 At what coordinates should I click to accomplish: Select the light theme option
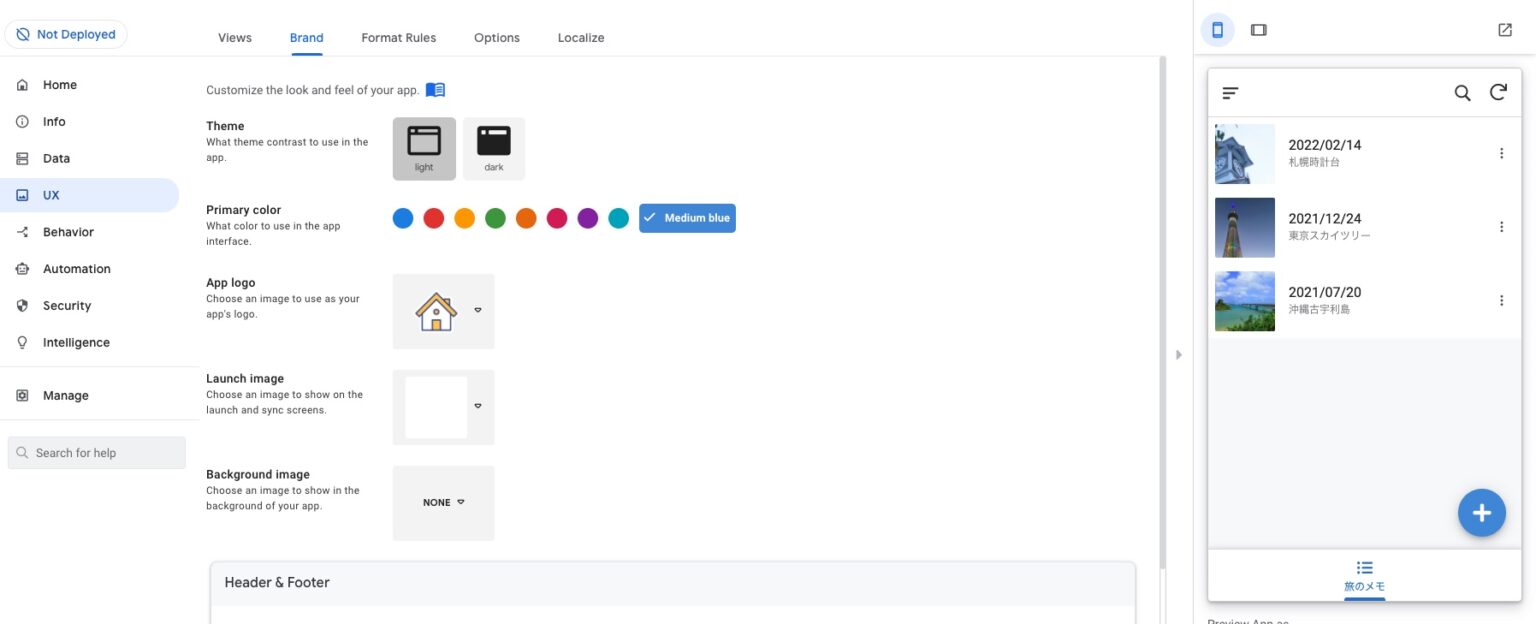[424, 147]
